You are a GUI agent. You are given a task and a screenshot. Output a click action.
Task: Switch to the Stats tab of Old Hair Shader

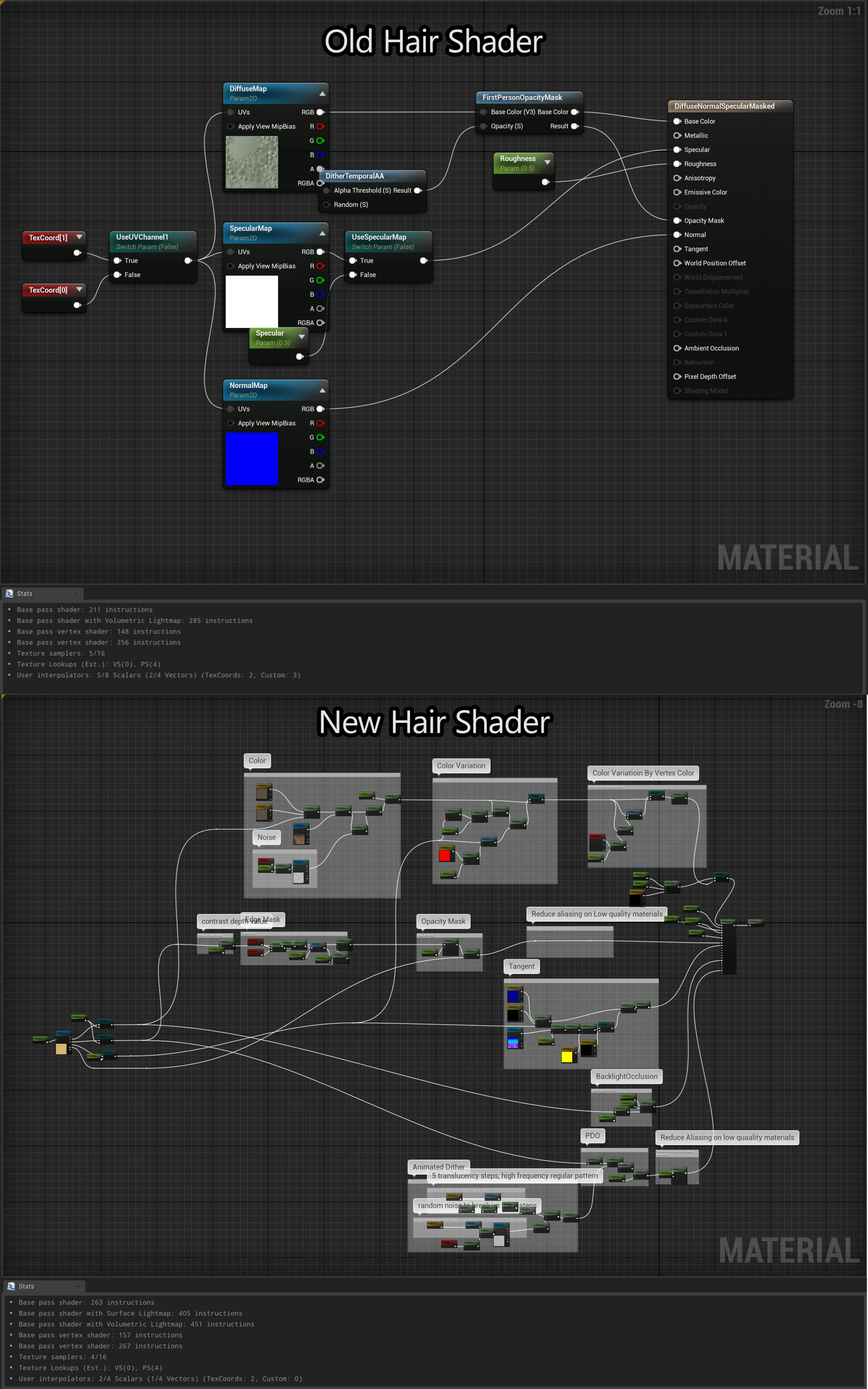point(25,593)
